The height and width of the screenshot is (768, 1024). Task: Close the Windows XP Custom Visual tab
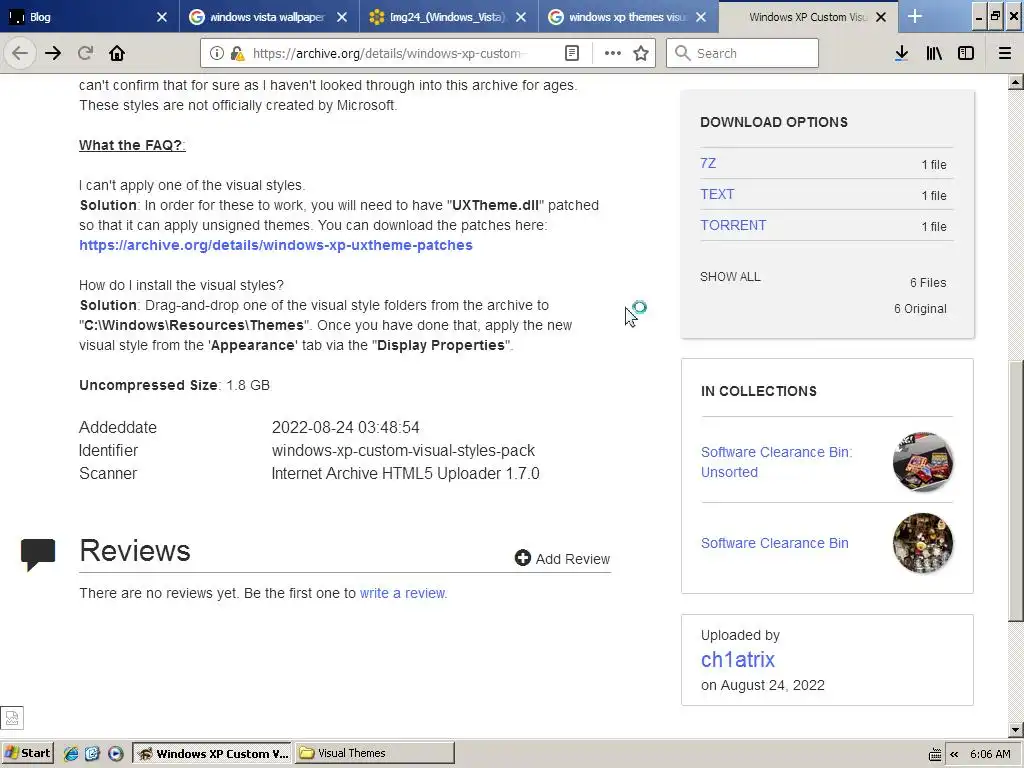[881, 17]
